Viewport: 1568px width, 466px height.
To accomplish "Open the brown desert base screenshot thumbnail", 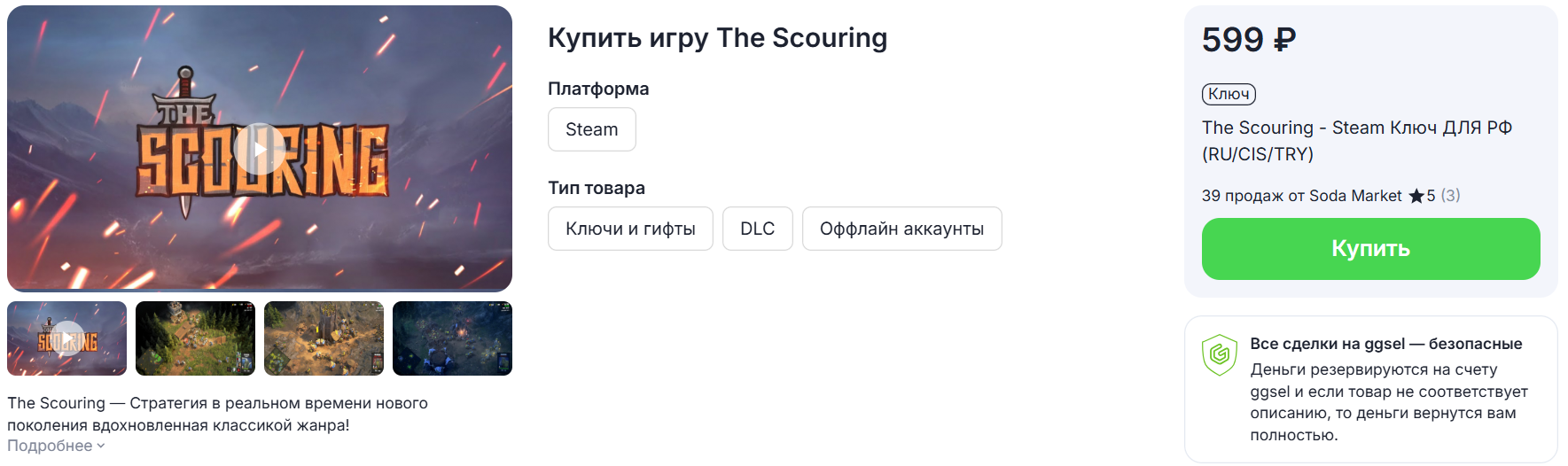I will 324,338.
